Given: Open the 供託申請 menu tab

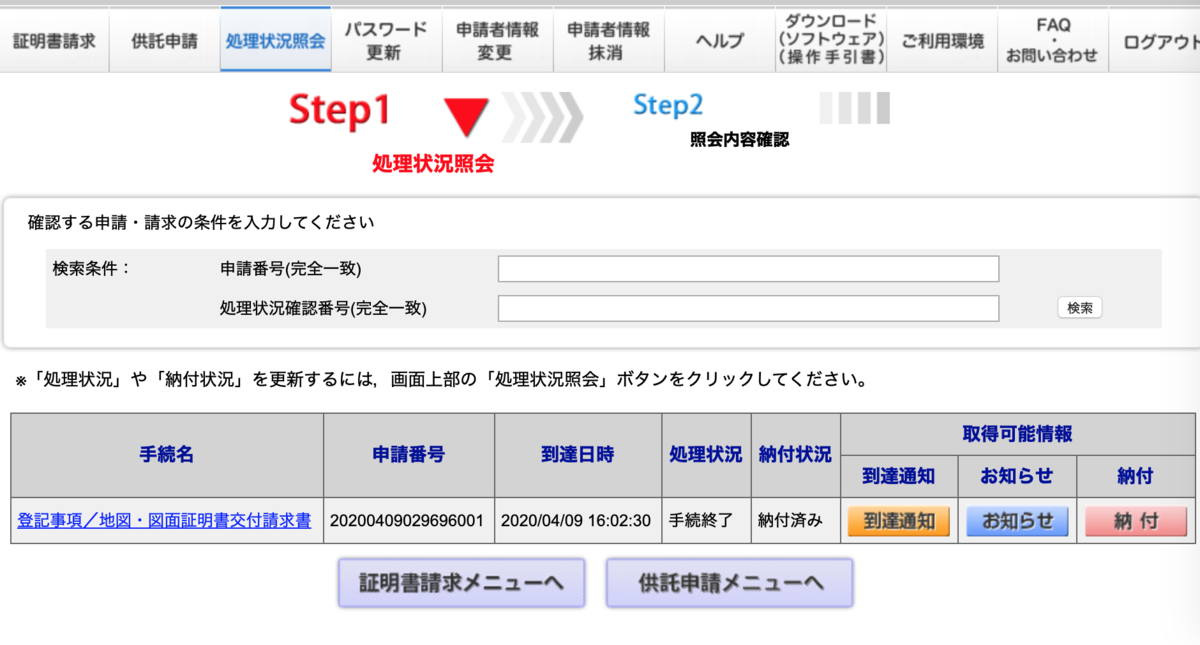Looking at the screenshot, I should (x=163, y=39).
